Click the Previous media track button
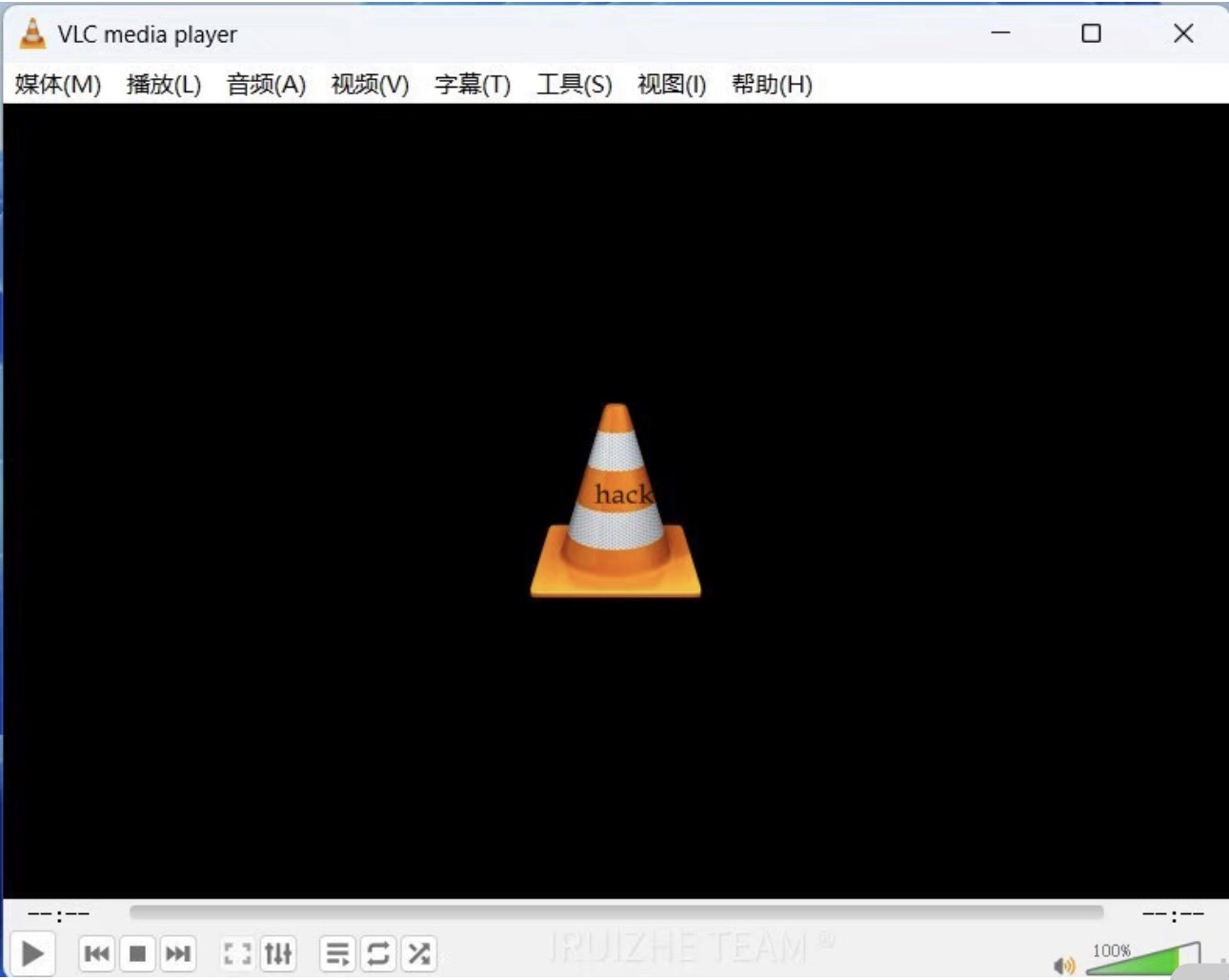 click(x=96, y=953)
